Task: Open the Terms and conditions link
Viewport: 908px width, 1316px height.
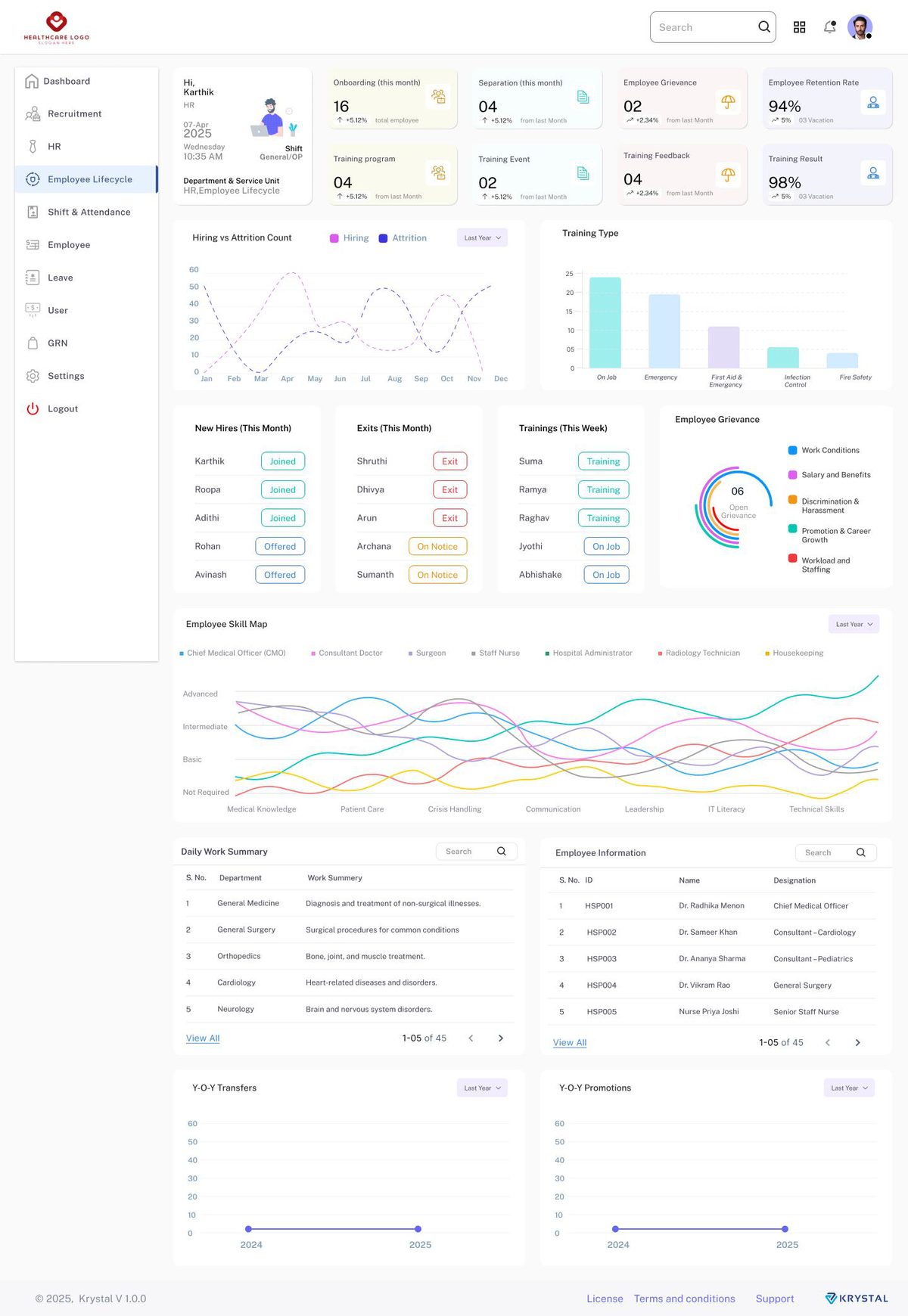Action: tap(685, 1299)
